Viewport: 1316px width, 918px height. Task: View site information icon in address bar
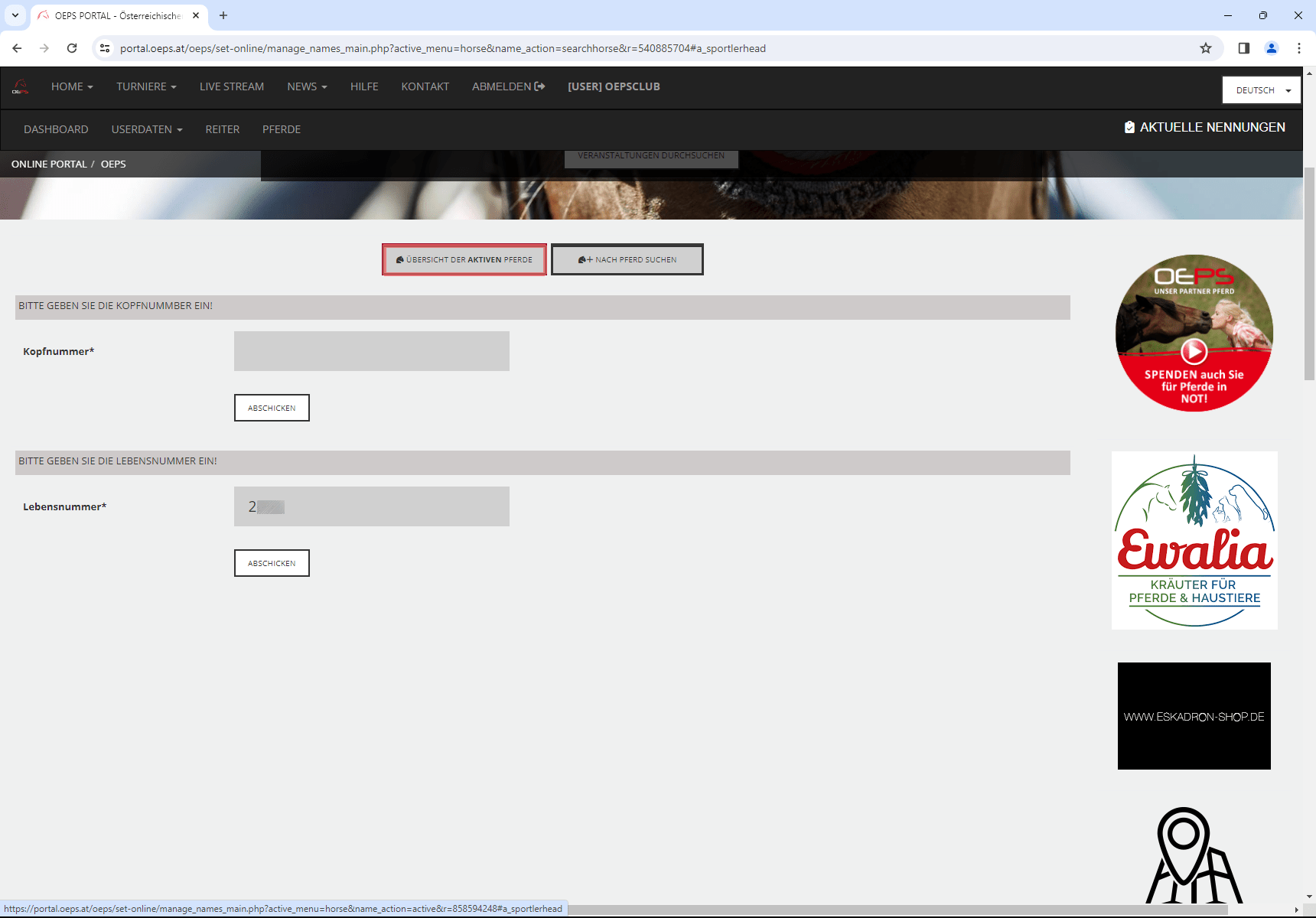click(x=105, y=48)
